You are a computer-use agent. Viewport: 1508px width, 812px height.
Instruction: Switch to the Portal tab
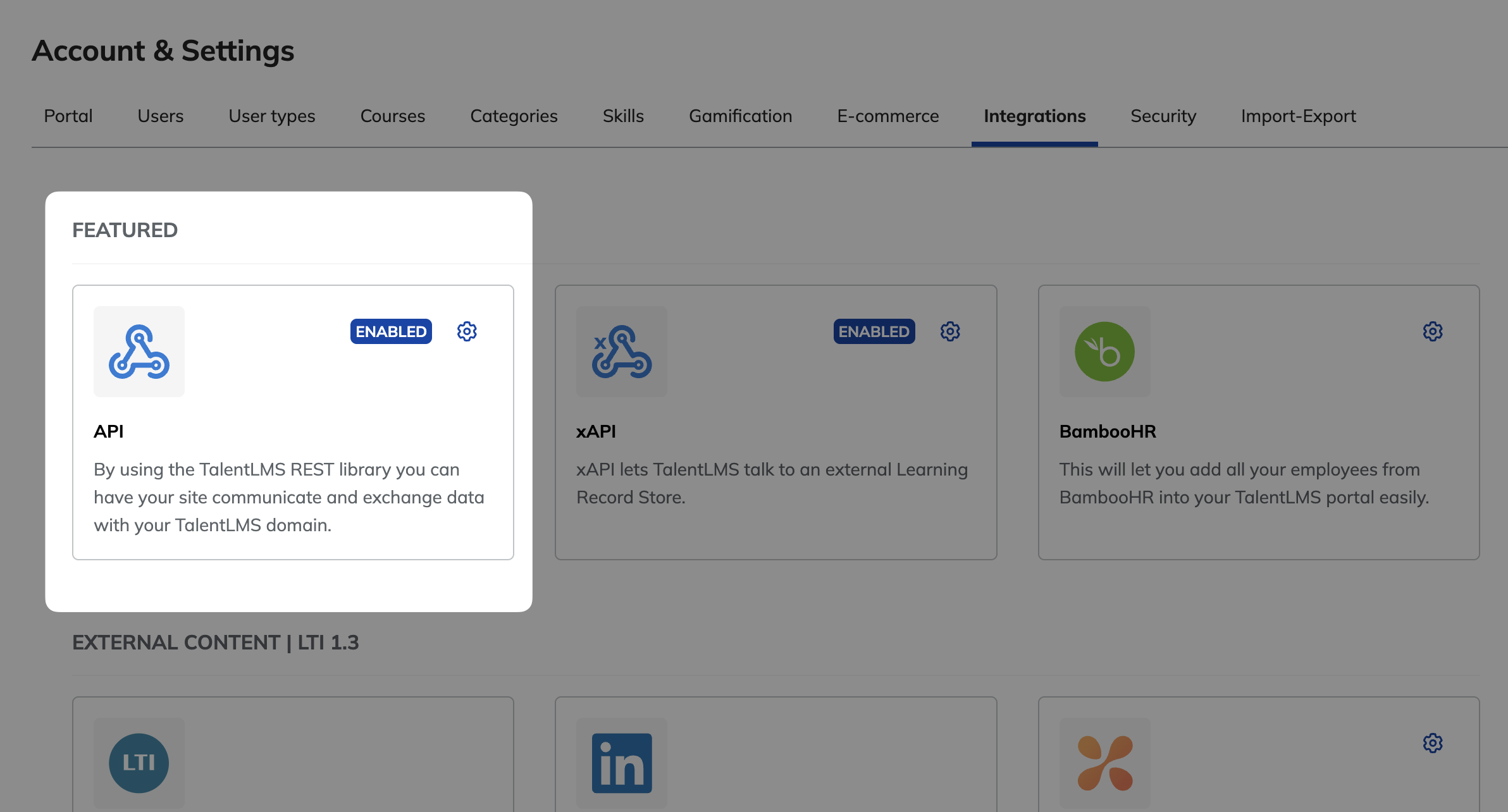click(68, 116)
